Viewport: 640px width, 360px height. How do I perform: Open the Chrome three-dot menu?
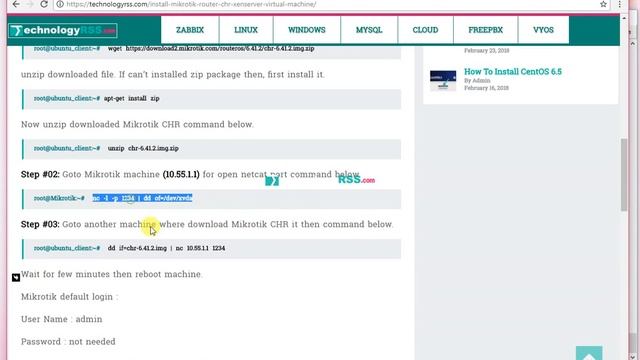620,4
